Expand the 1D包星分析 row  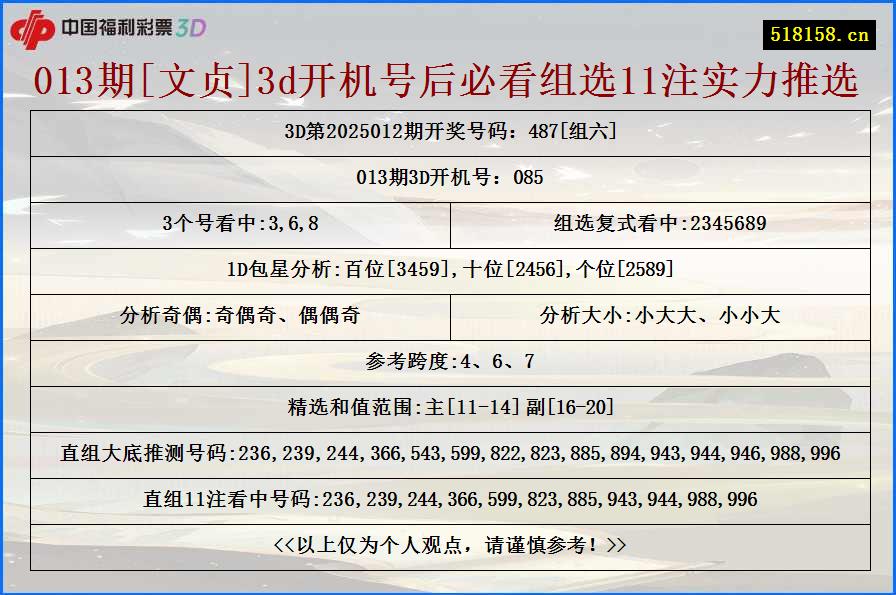click(x=448, y=270)
